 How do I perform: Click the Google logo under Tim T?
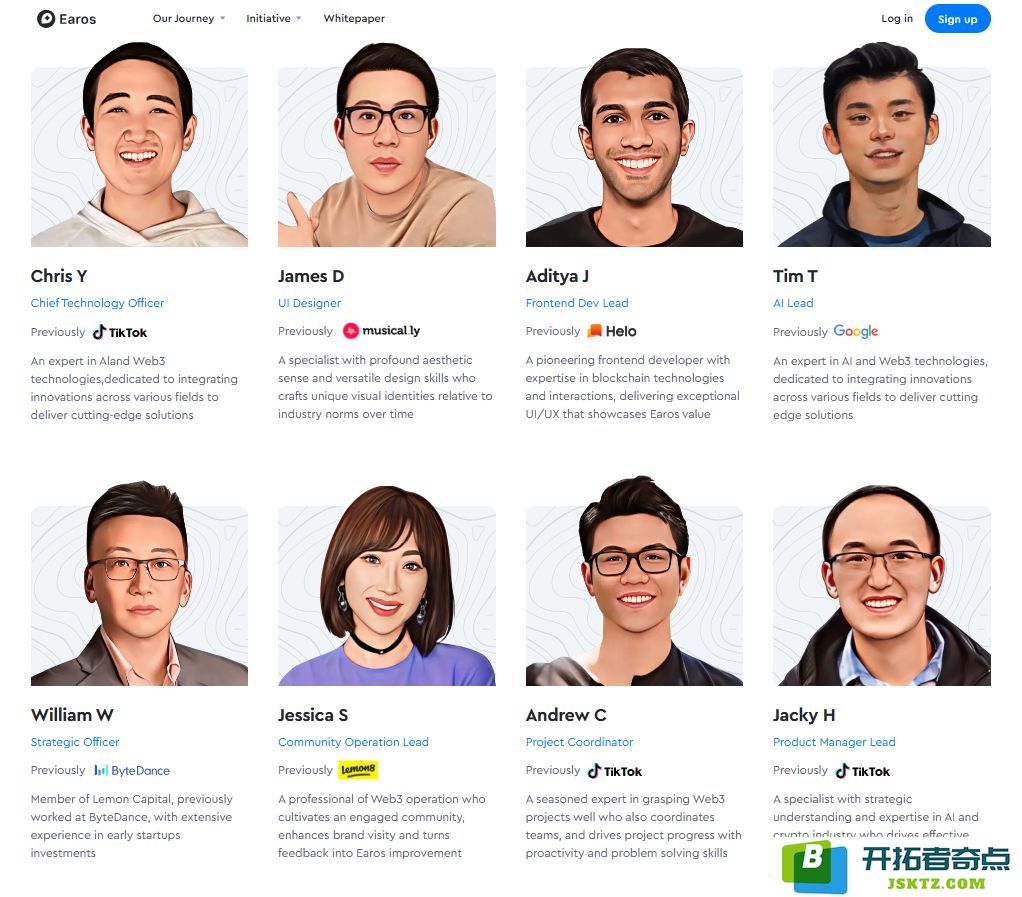pyautogui.click(x=856, y=331)
